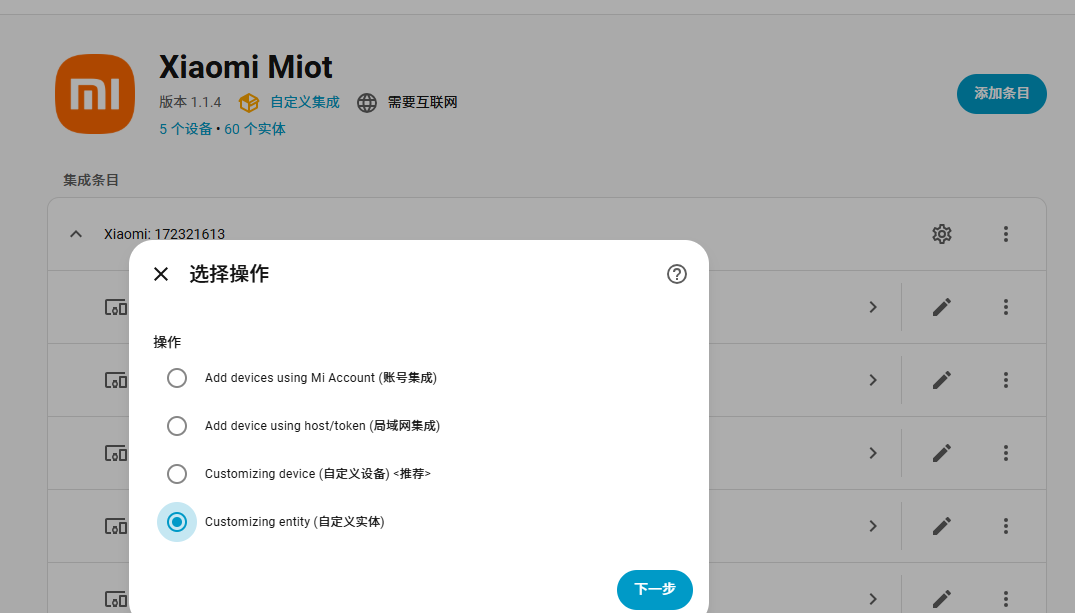
Task: Open the help icon in dialog
Action: [x=677, y=274]
